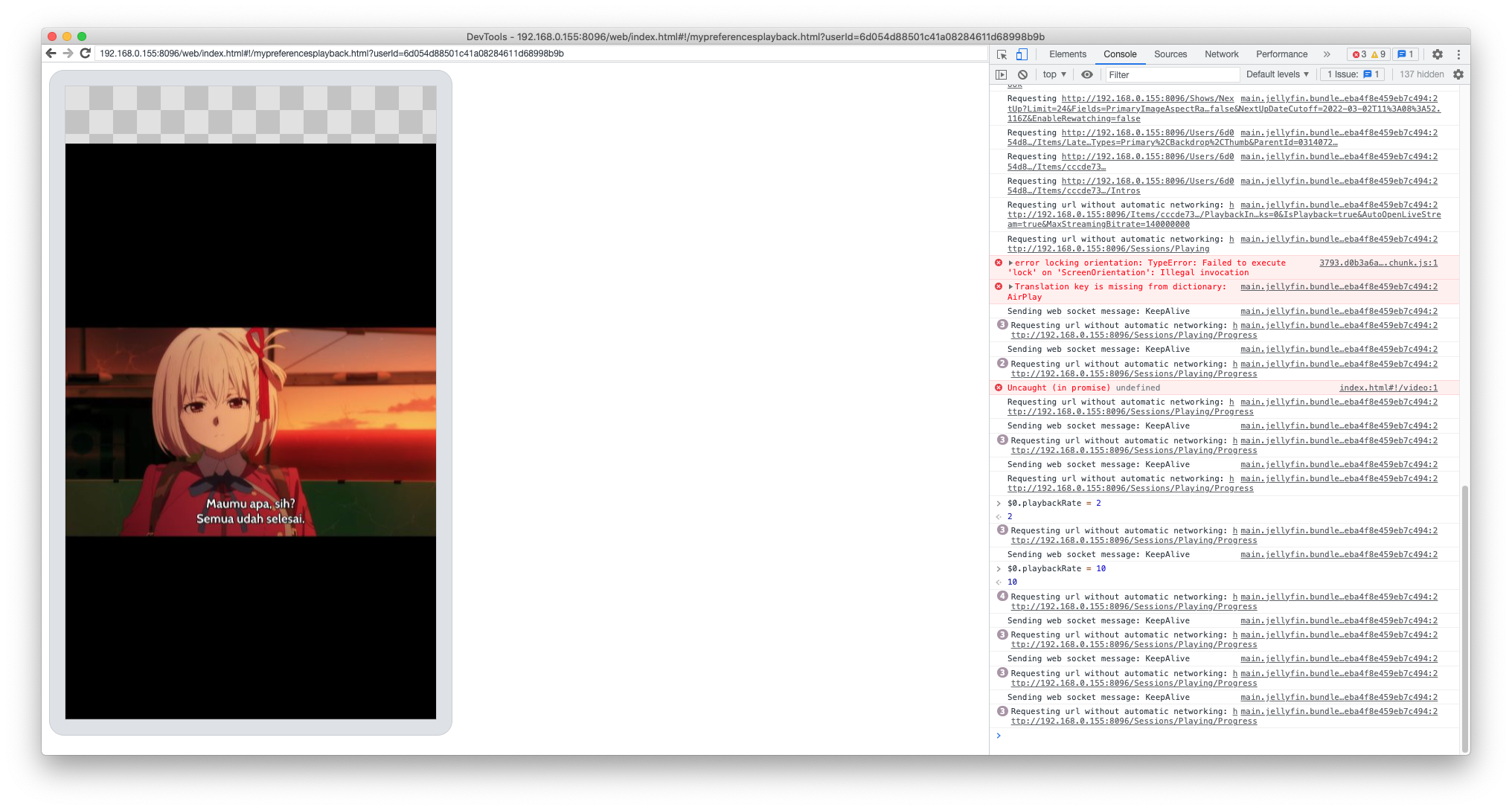1512x810 pixels.
Task: Show the console sidebar
Action: (x=999, y=74)
